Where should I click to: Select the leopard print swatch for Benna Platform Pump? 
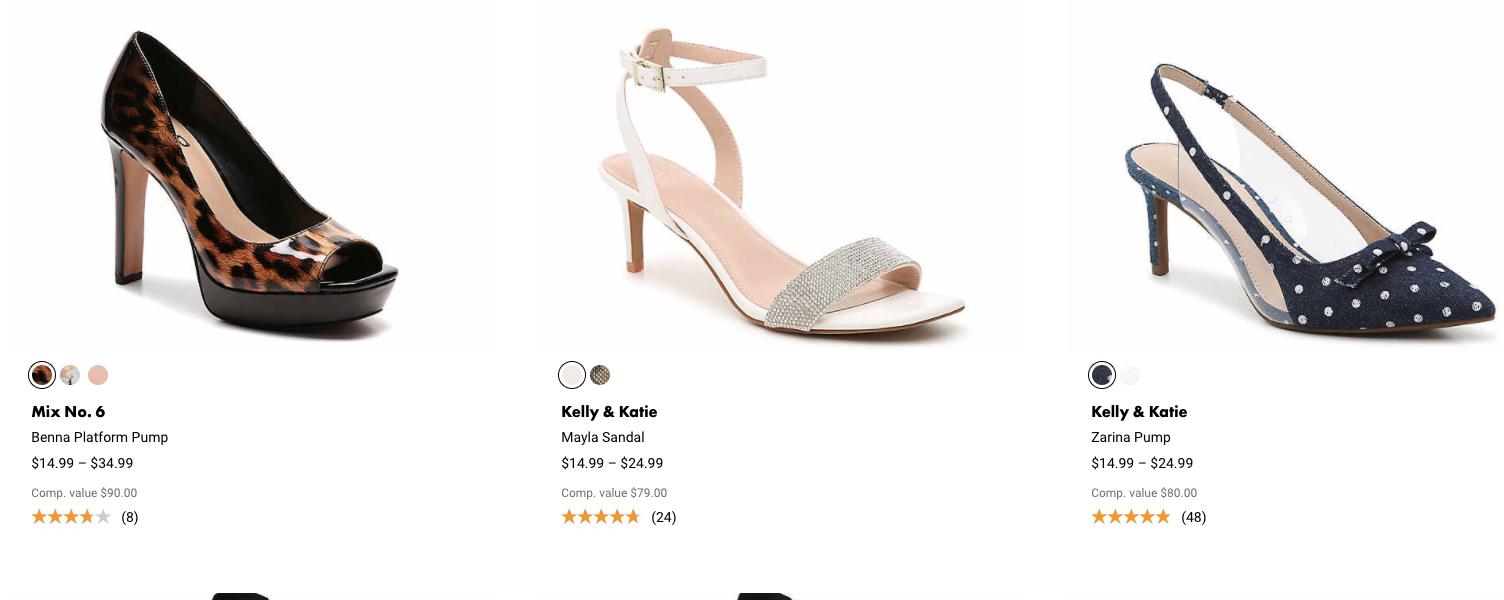pyautogui.click(x=41, y=375)
